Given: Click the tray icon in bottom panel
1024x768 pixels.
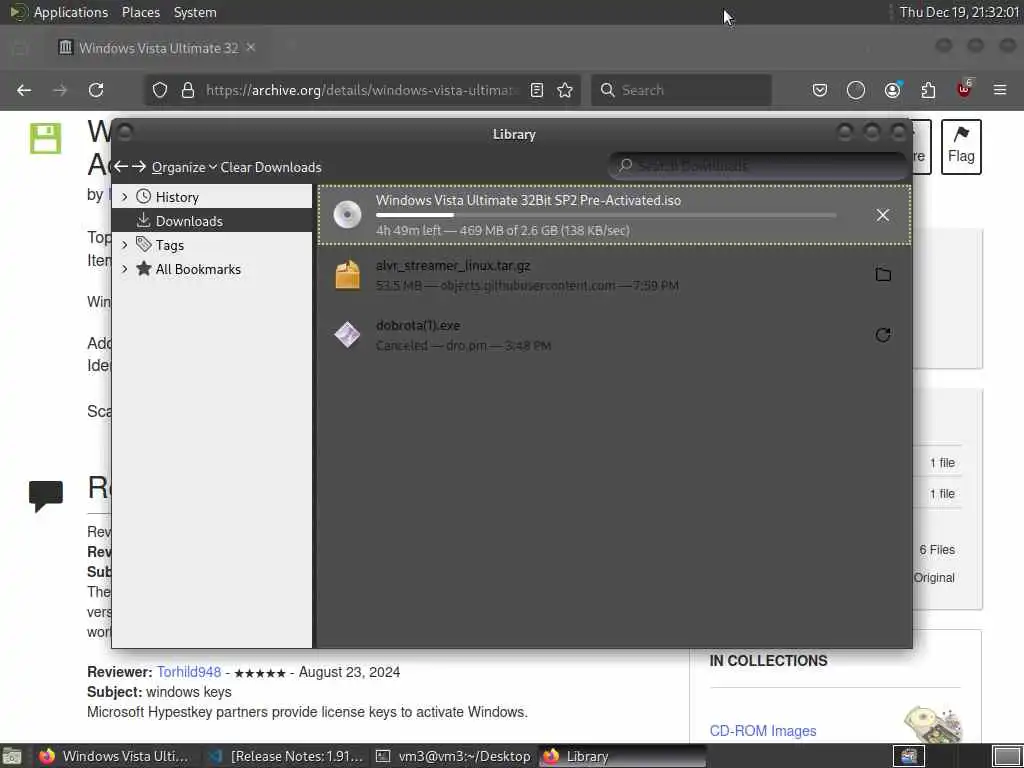Looking at the screenshot, I should click(x=908, y=756).
